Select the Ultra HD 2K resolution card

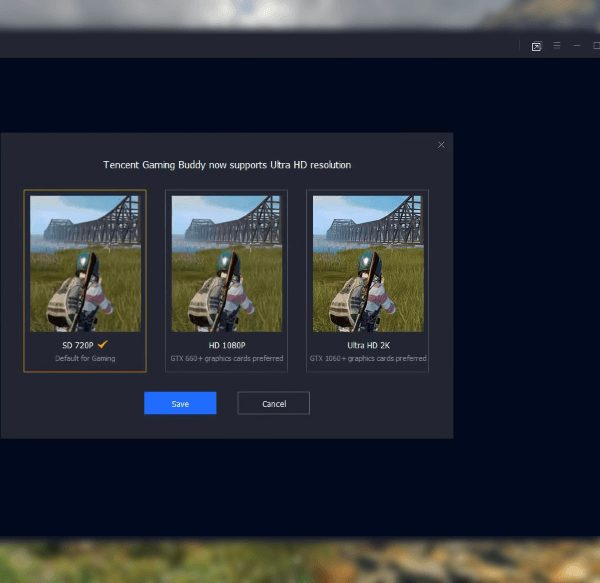367,281
